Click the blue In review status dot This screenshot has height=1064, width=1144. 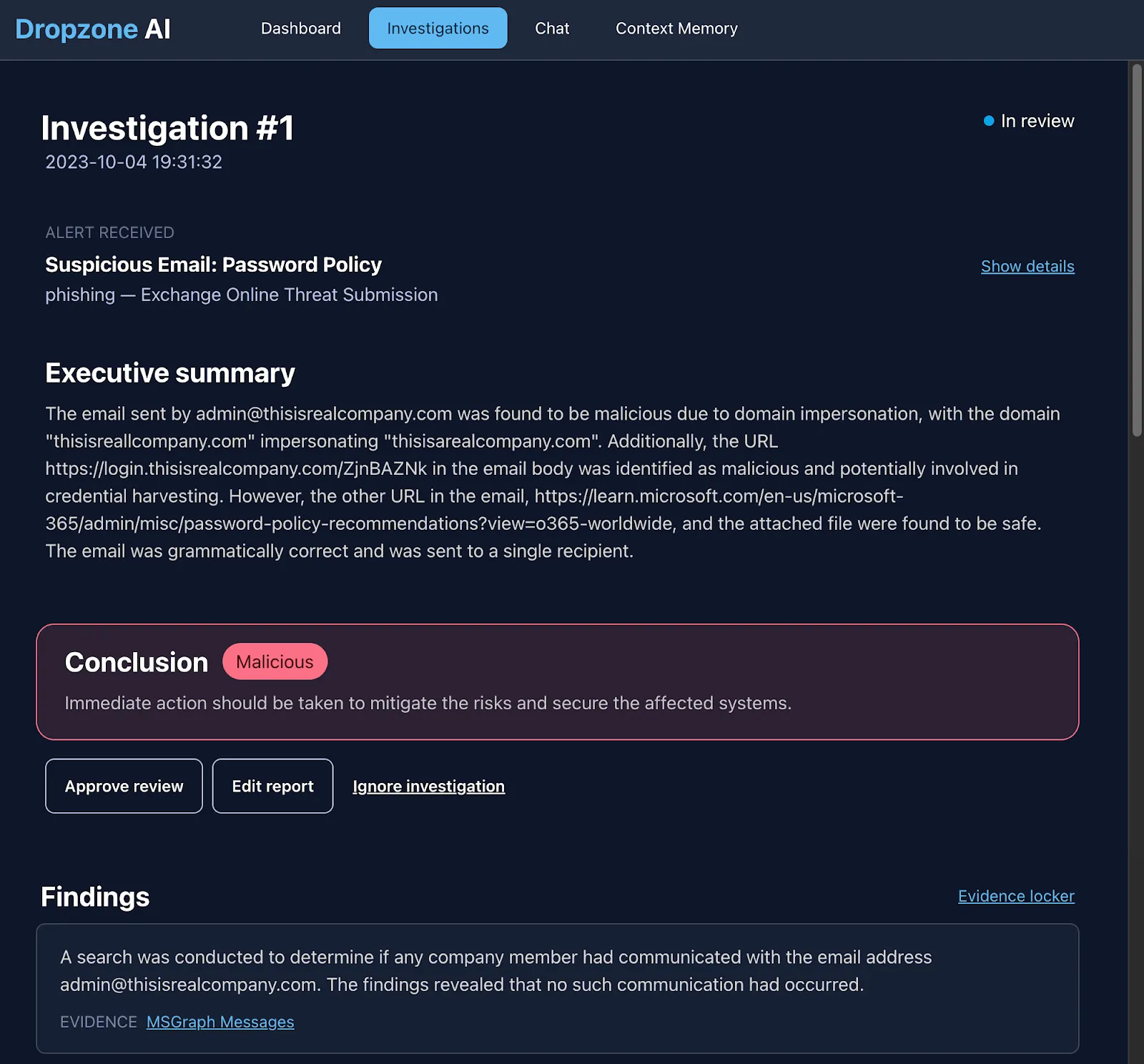(x=990, y=120)
